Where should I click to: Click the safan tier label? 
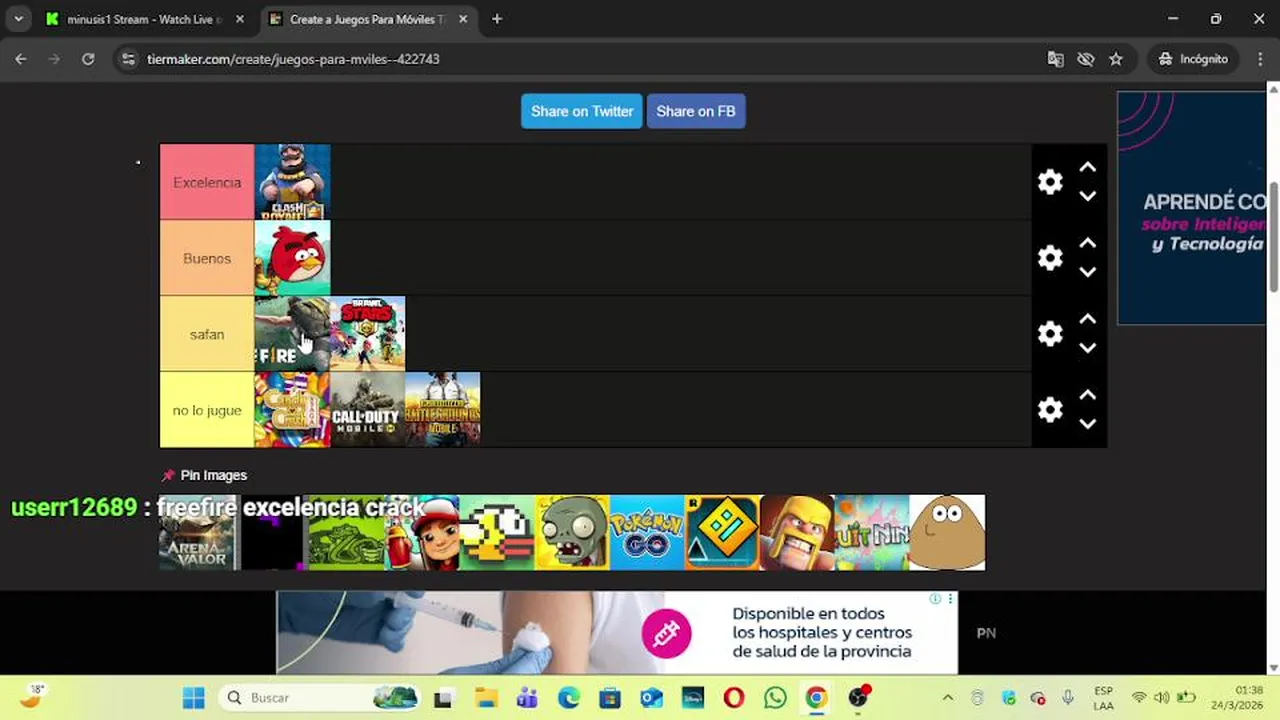(207, 334)
